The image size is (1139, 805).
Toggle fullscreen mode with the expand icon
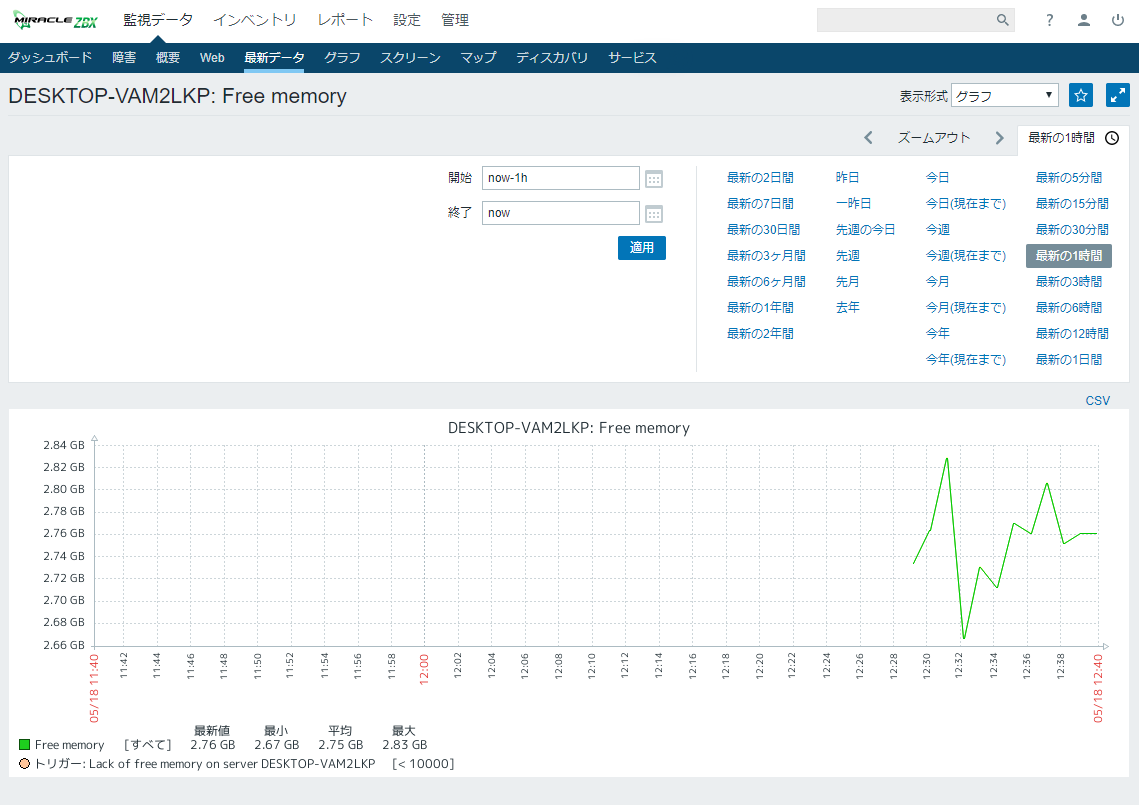pyautogui.click(x=1118, y=95)
